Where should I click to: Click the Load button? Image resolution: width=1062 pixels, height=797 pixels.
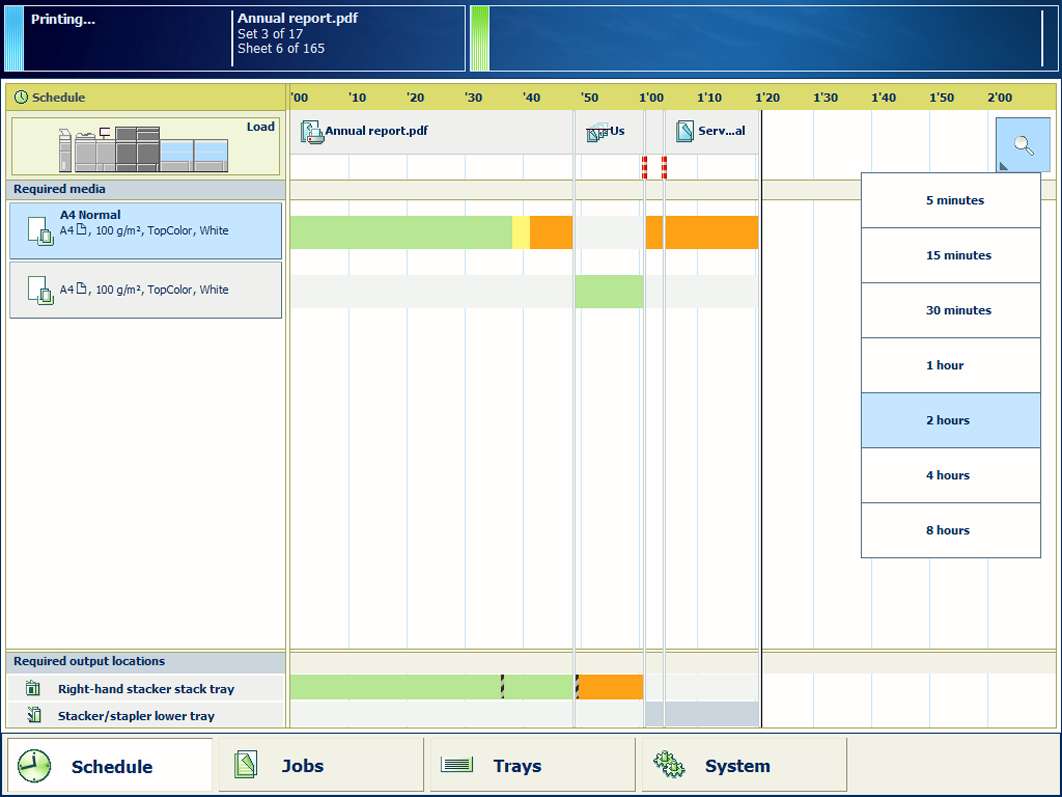[260, 127]
